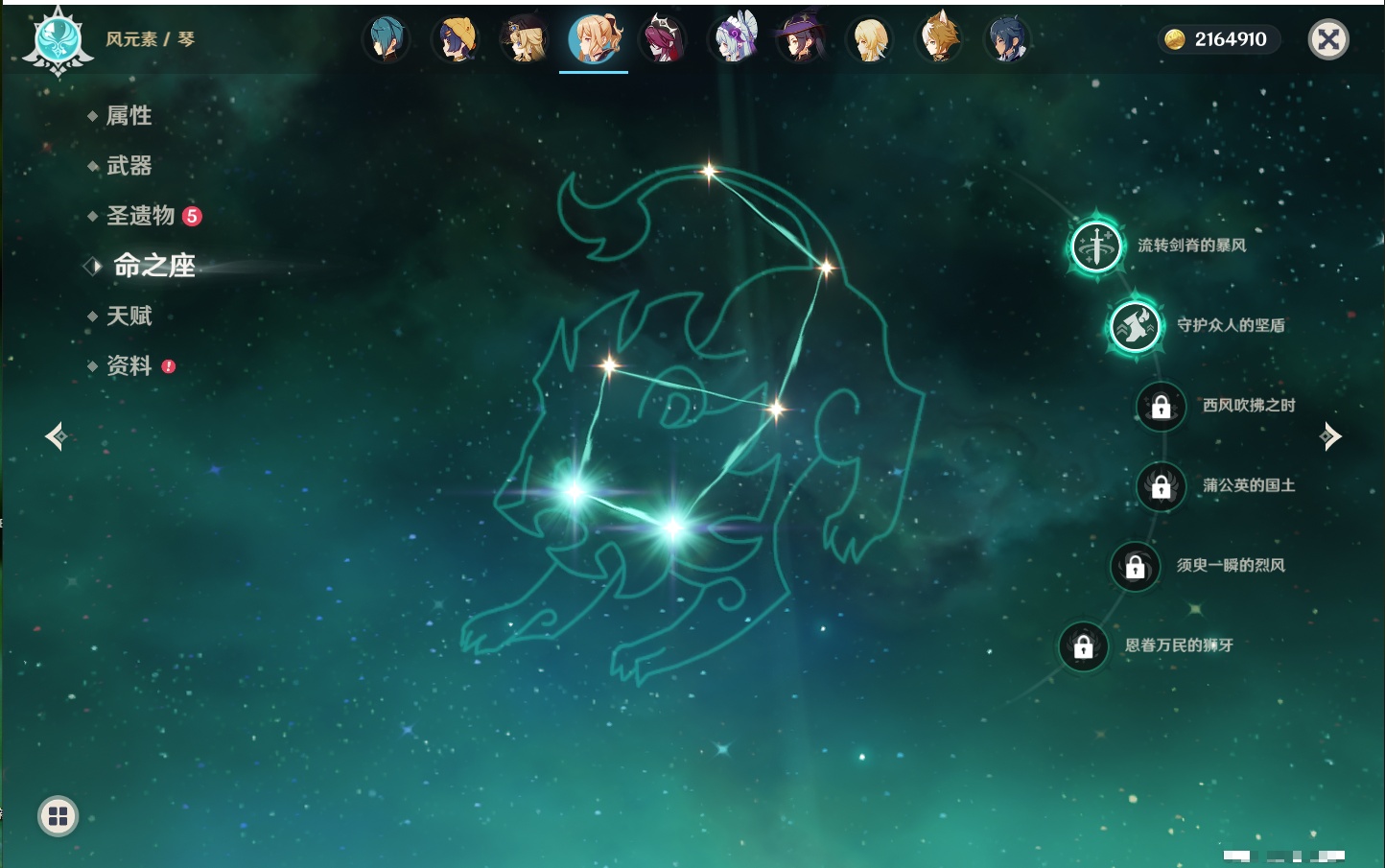
Task: Select Jean's highlighted portrait
Action: (594, 39)
